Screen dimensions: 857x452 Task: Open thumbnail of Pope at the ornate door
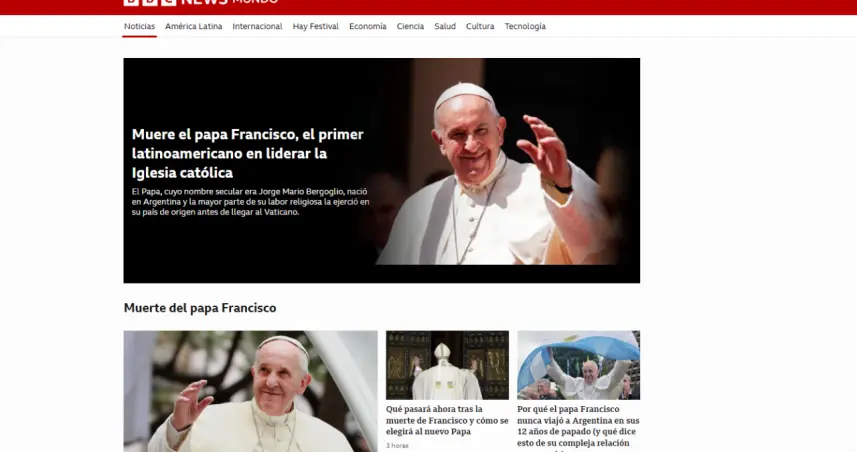447,365
